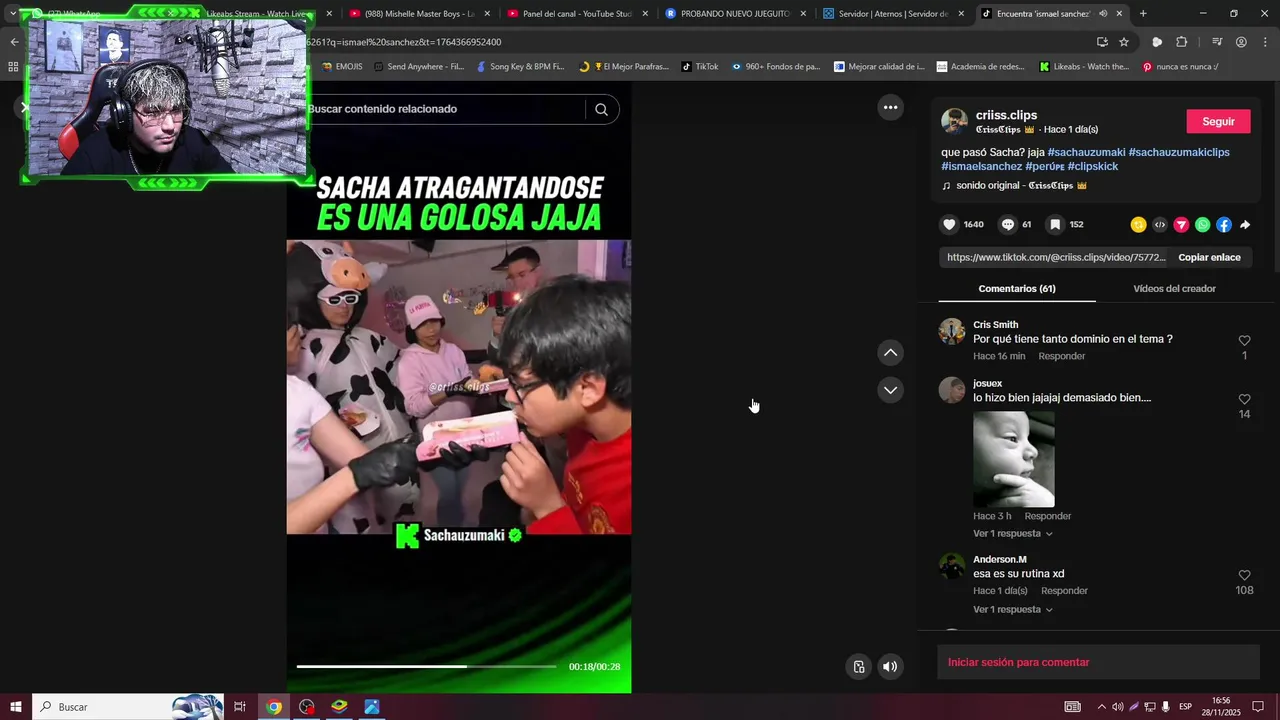Share the video on Facebook
Viewport: 1280px width, 720px height.
(1224, 225)
